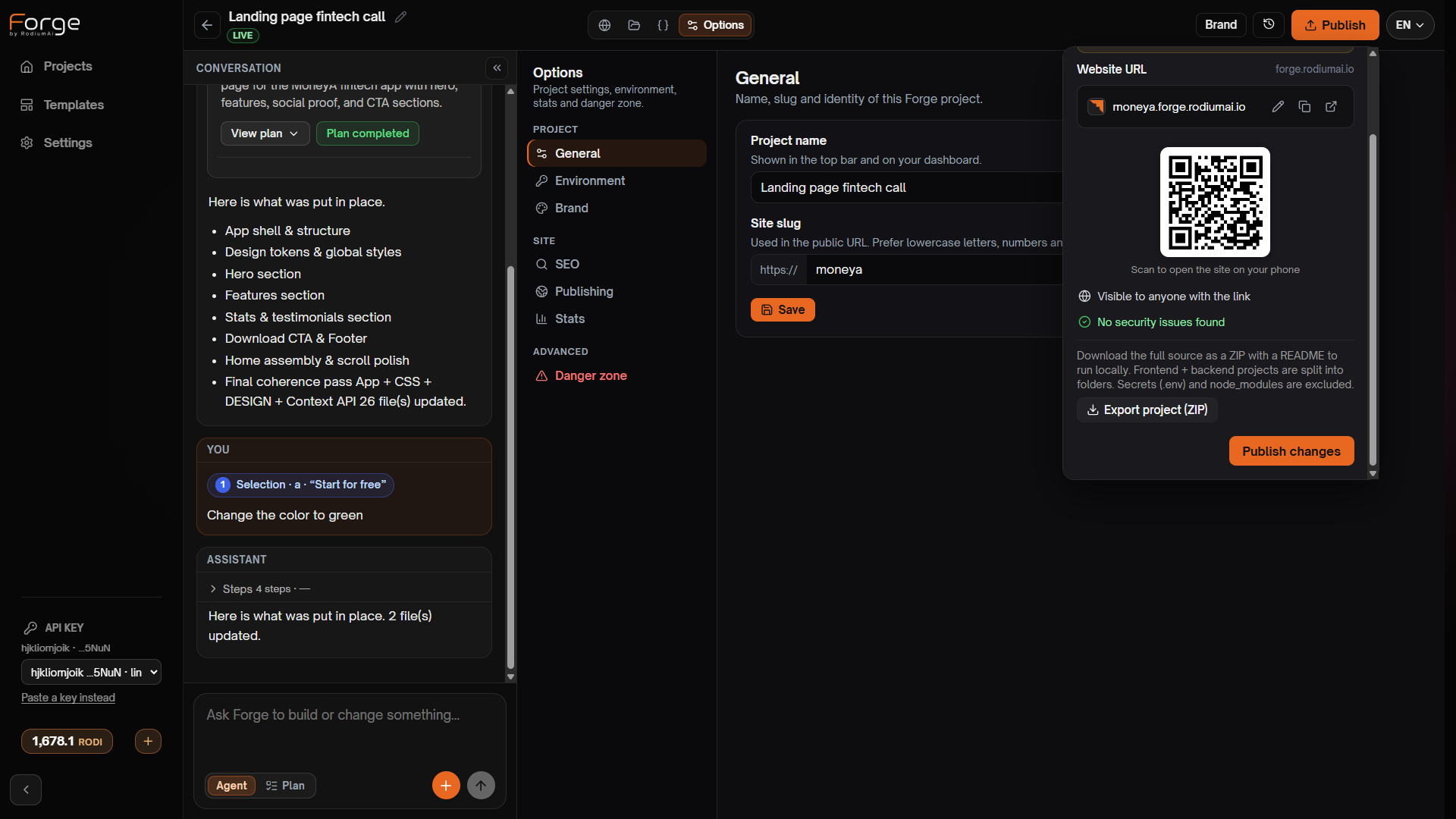Select General in options navigation
Viewport: 1456px width, 819px height.
pos(617,153)
